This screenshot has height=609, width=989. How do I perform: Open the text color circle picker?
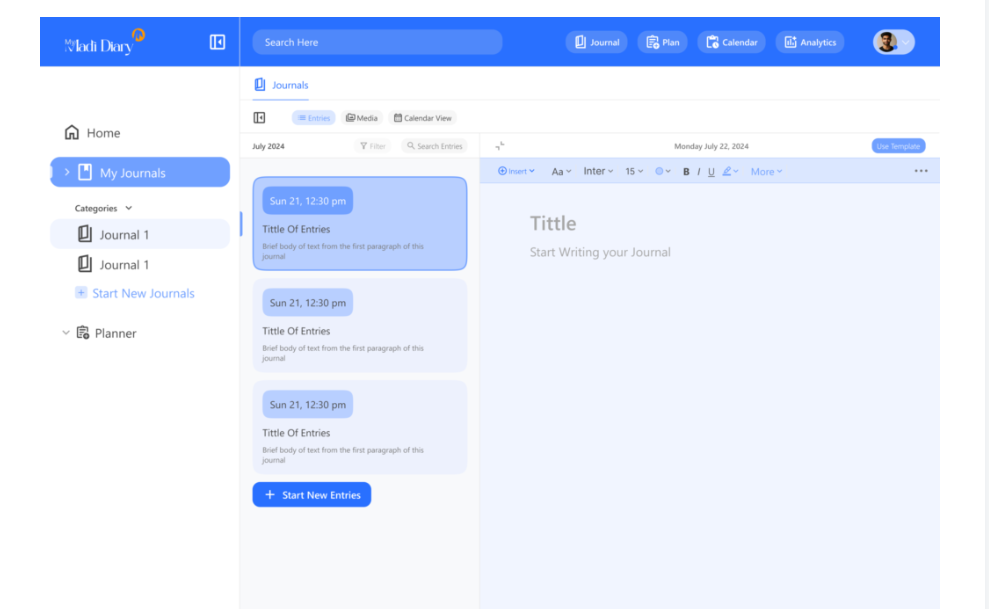coord(661,171)
